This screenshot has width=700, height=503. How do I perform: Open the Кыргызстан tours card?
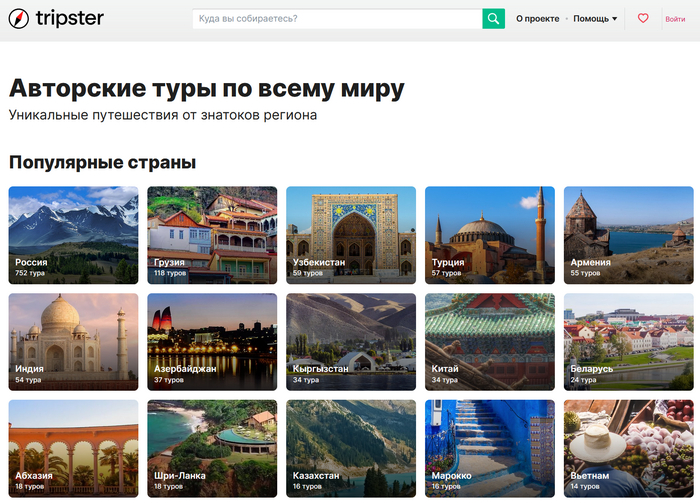(x=351, y=342)
